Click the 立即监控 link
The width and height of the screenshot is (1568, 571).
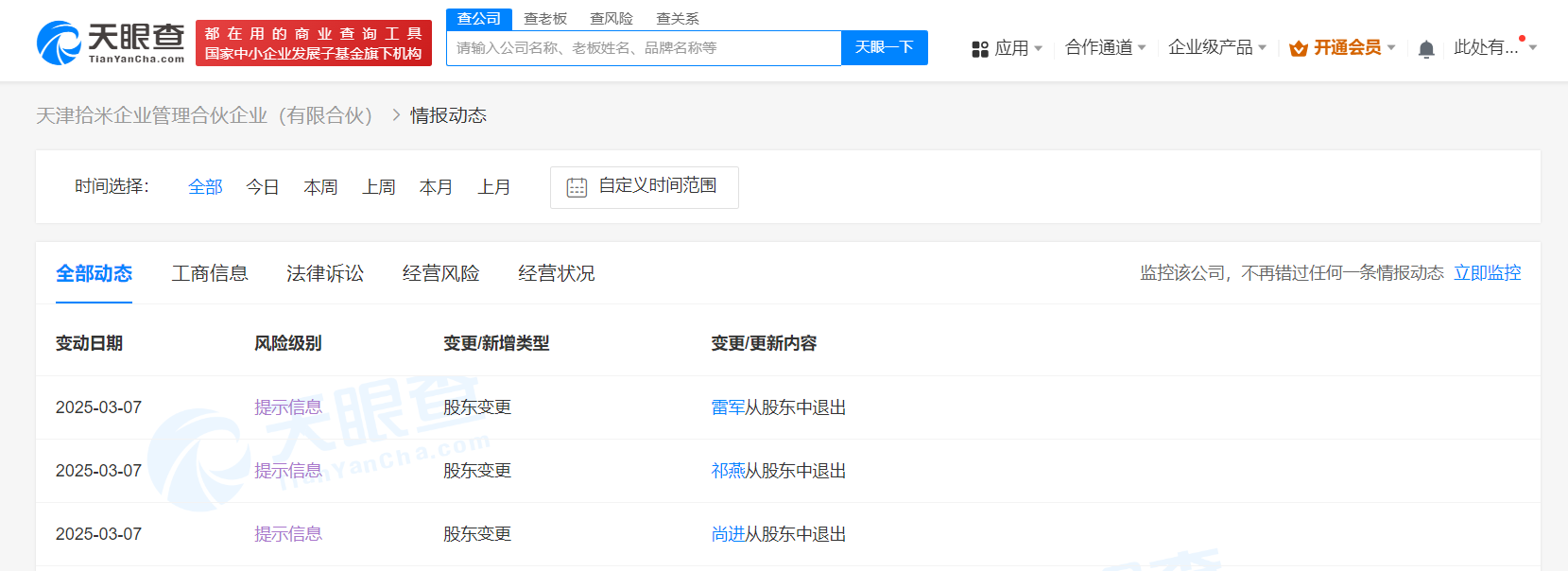[x=1487, y=273]
